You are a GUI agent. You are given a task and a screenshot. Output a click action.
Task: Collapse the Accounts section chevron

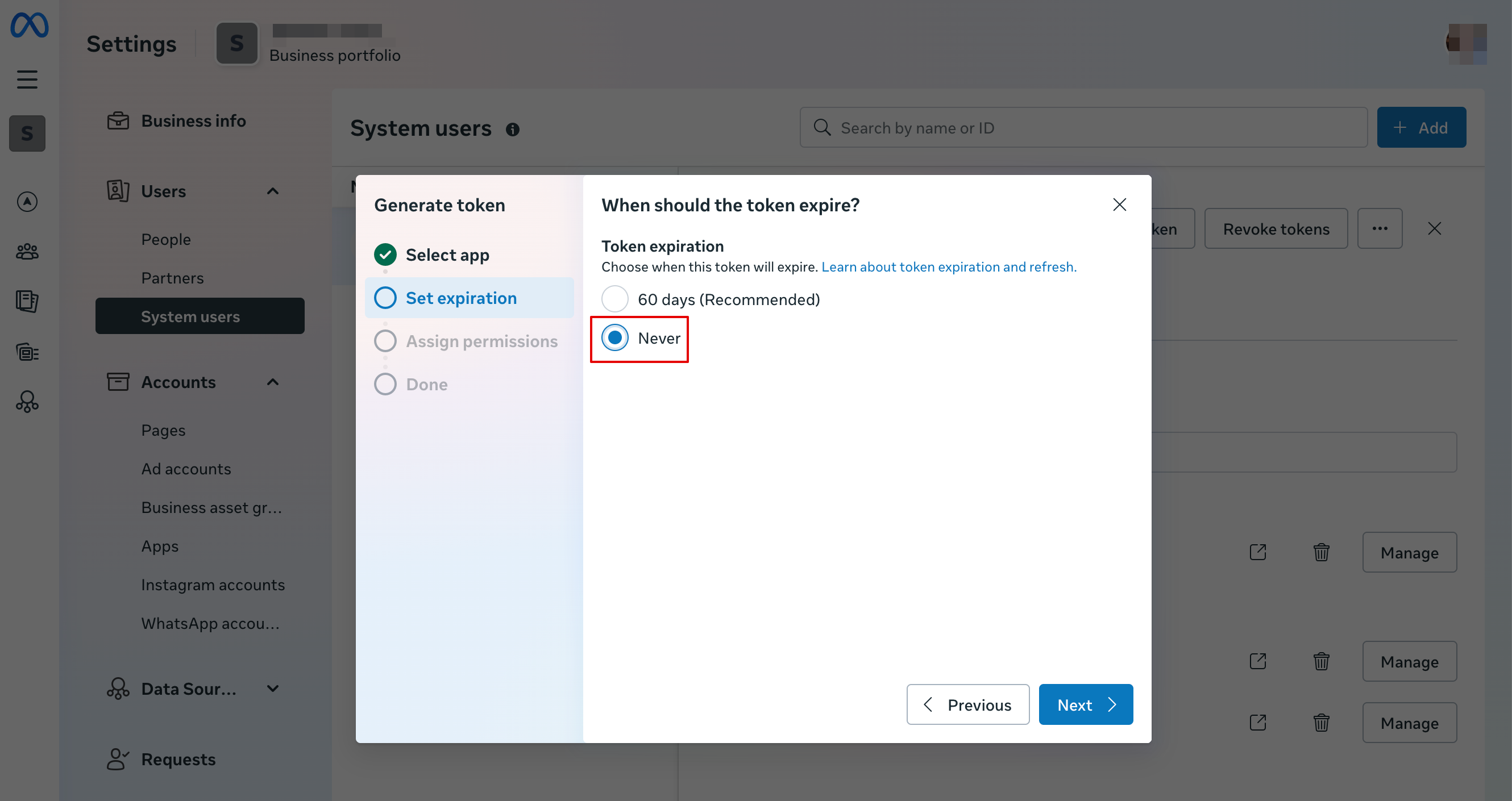pyautogui.click(x=272, y=382)
